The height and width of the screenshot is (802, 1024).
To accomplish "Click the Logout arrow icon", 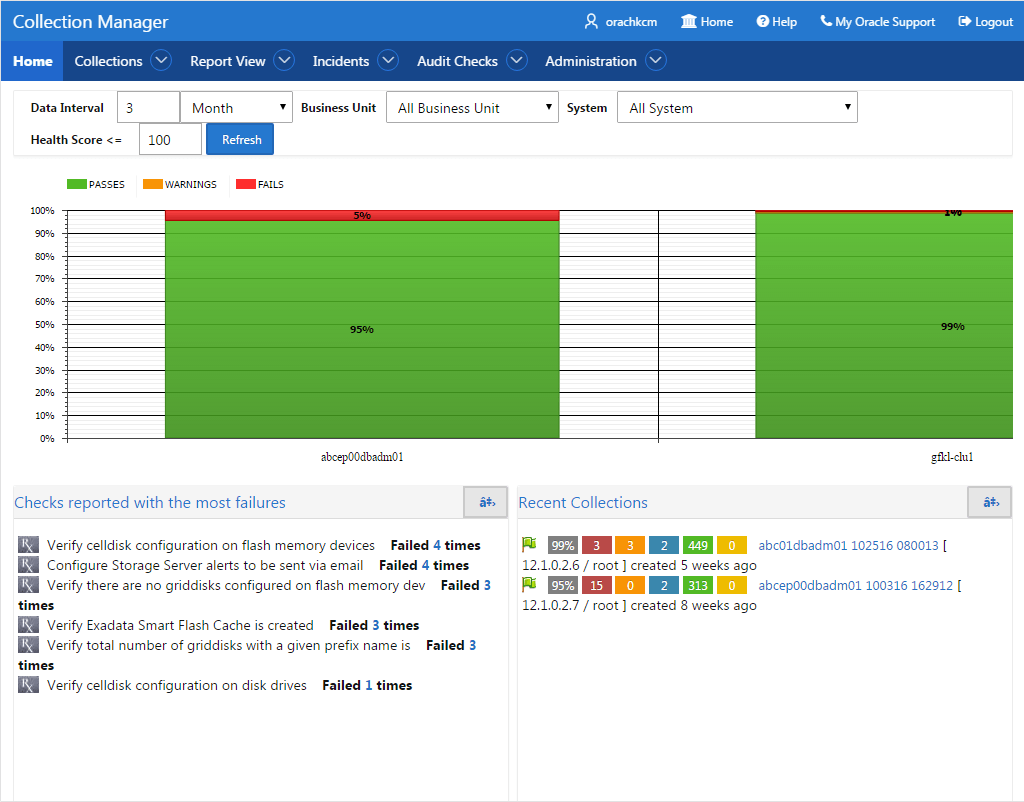I will (965, 22).
